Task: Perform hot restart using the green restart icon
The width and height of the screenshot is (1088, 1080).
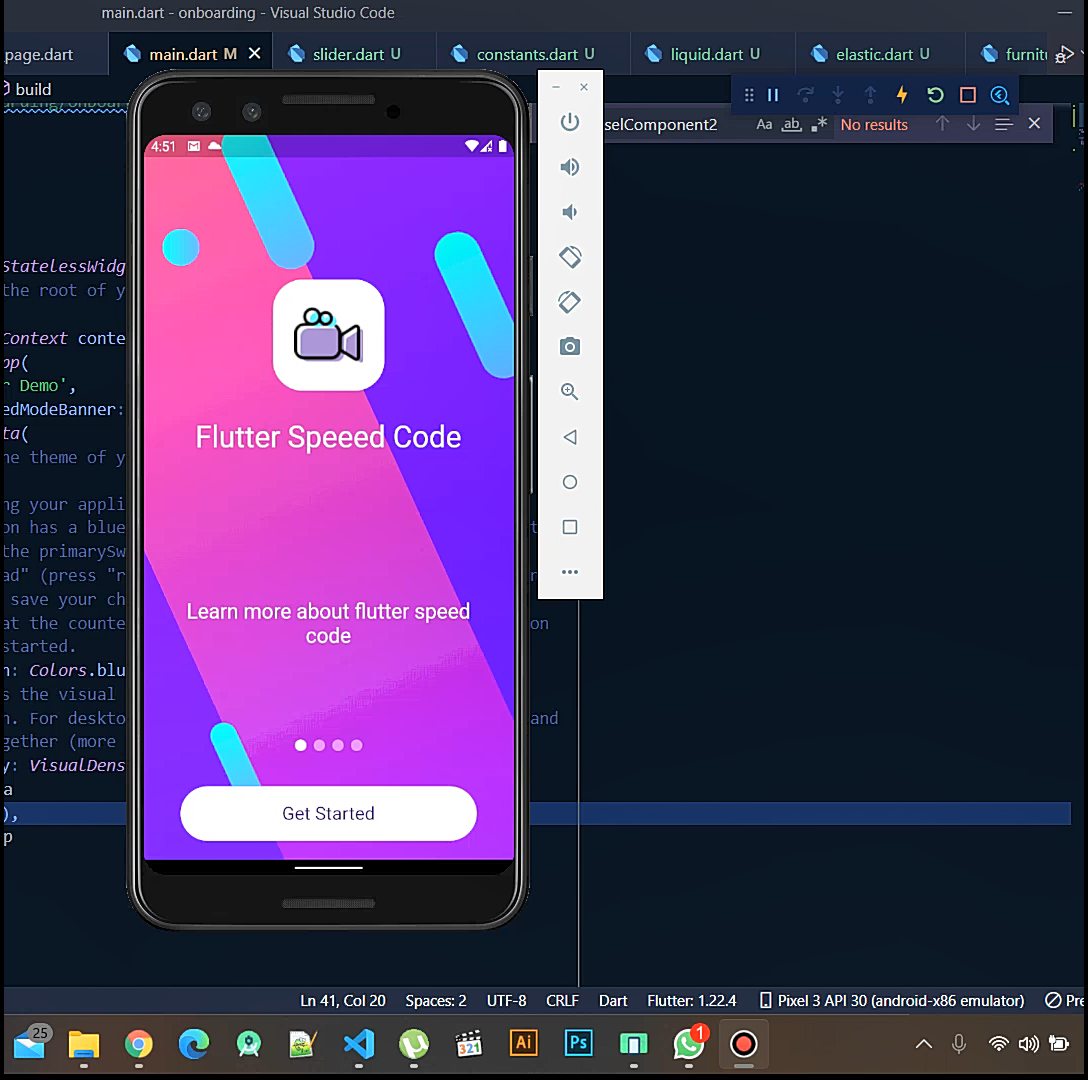Action: coord(934,94)
